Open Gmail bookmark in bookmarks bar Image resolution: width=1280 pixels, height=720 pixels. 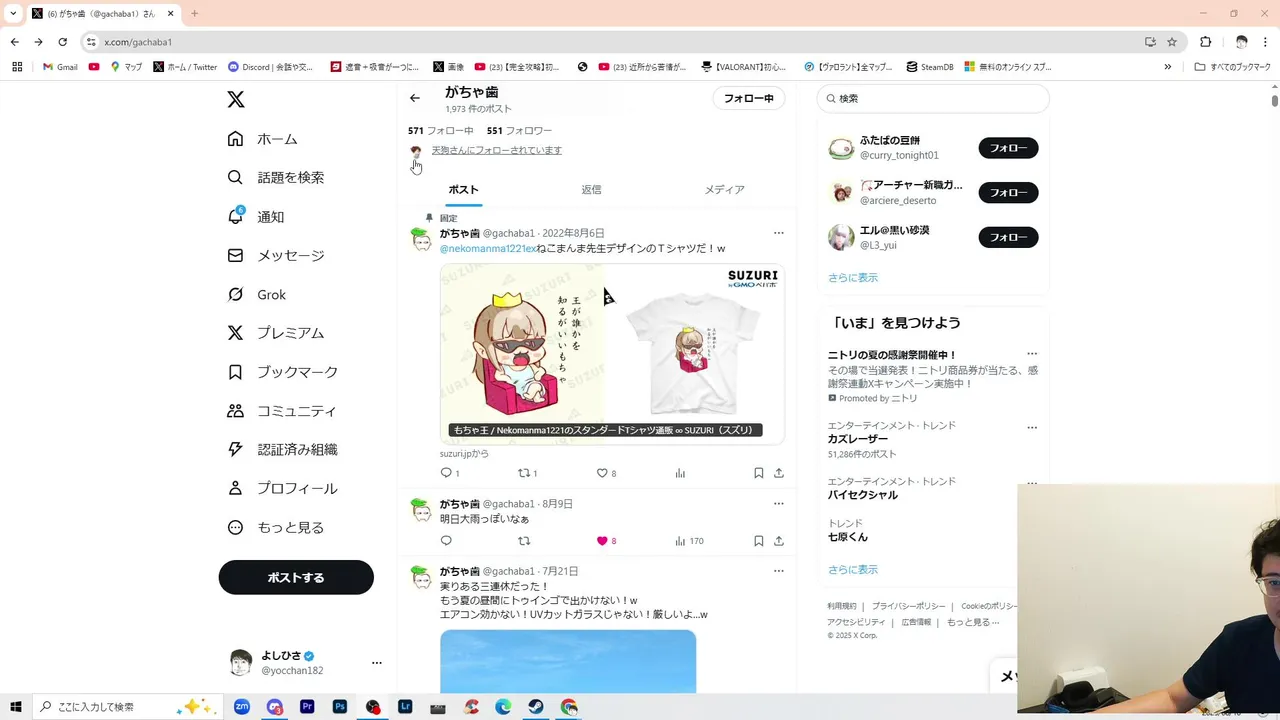[x=60, y=67]
